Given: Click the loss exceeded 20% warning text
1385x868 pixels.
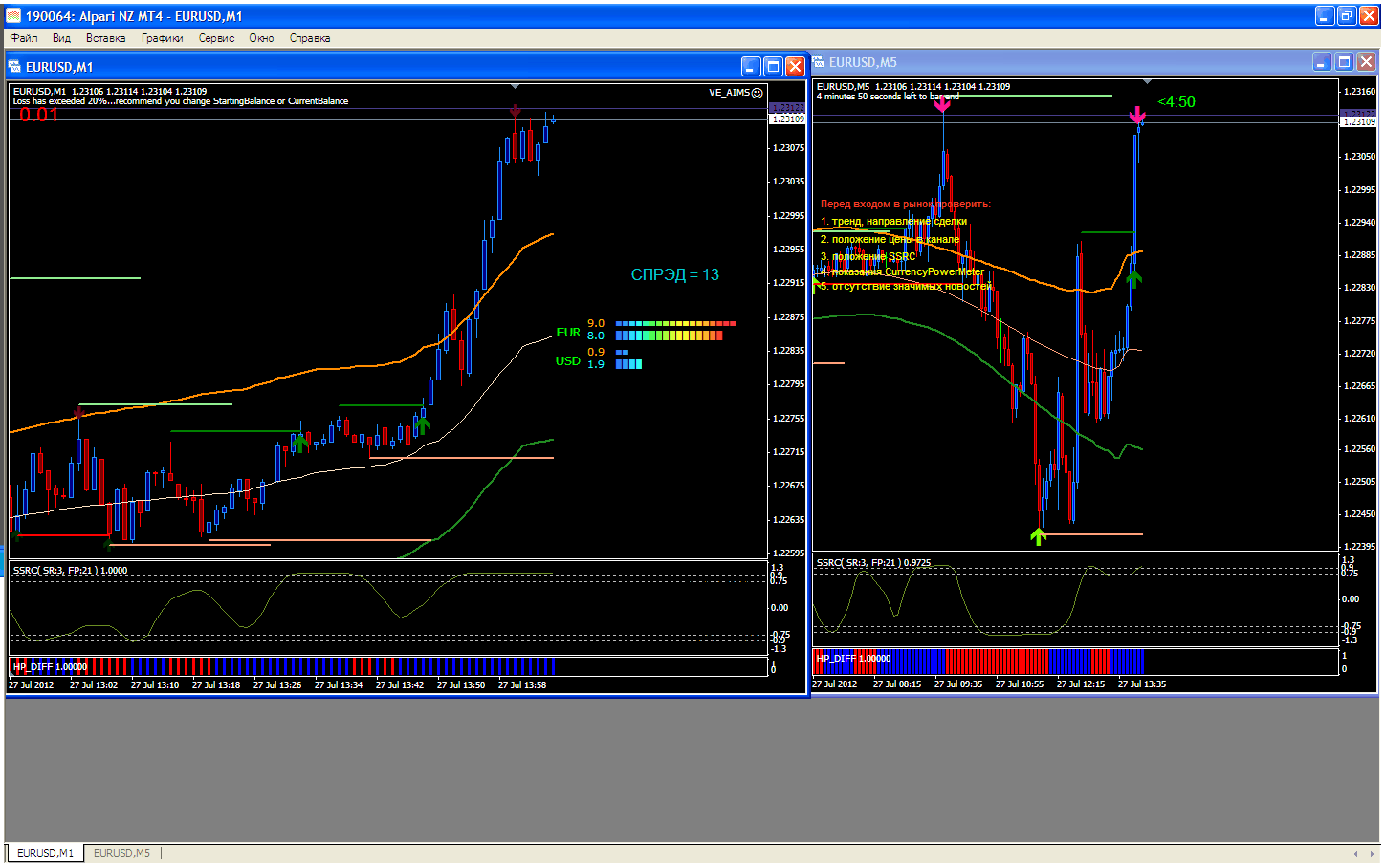Looking at the screenshot, I should click(x=181, y=101).
